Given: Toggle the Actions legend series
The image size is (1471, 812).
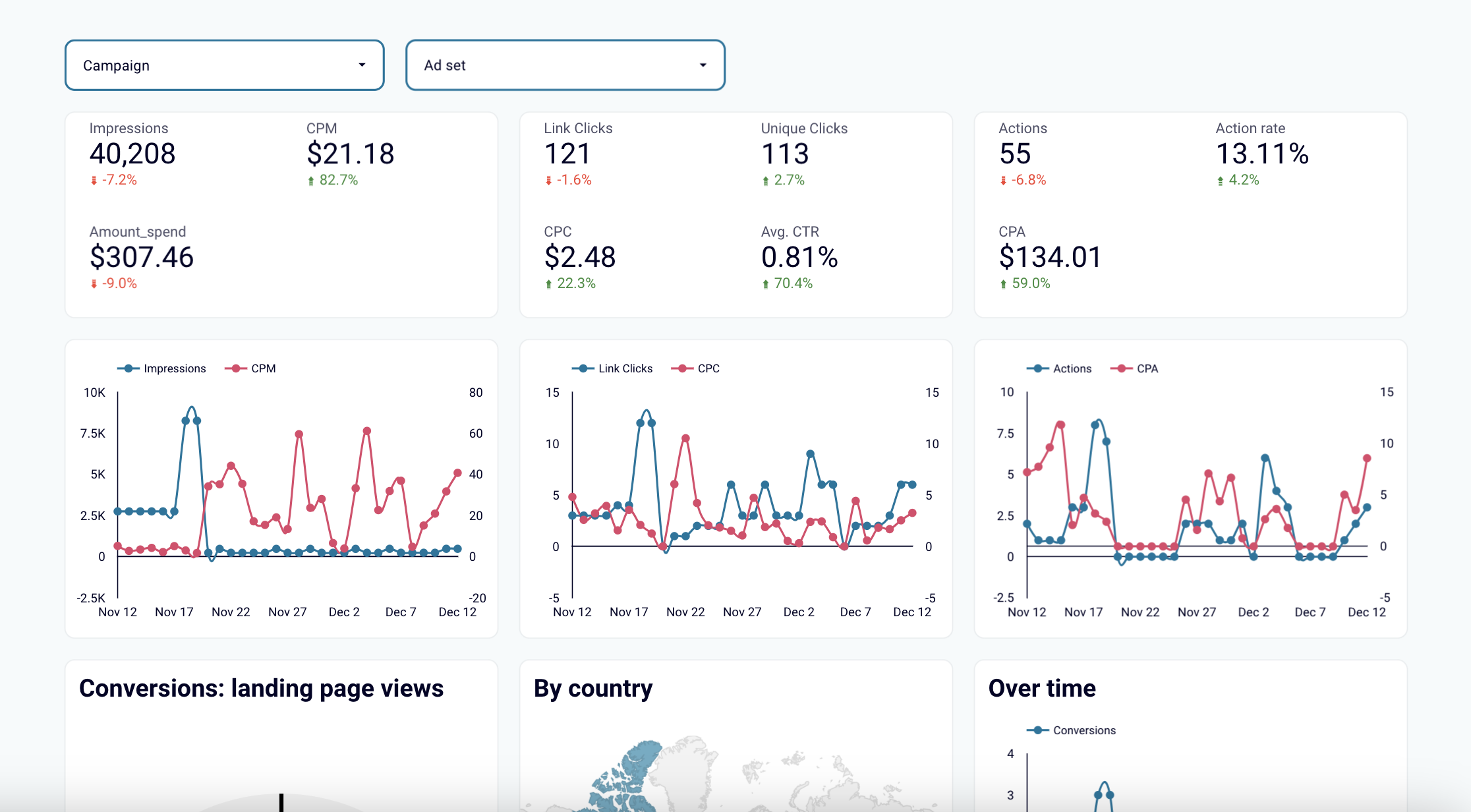Looking at the screenshot, I should [x=1059, y=368].
